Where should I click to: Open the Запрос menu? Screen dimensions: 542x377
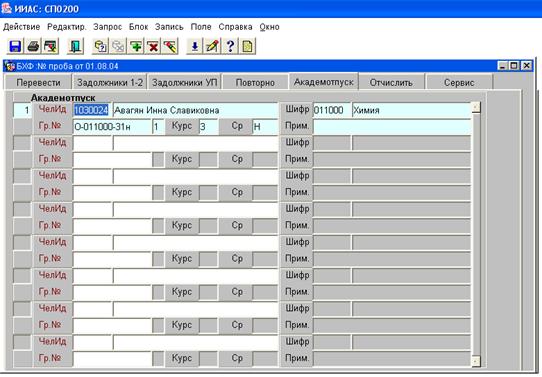tap(108, 27)
